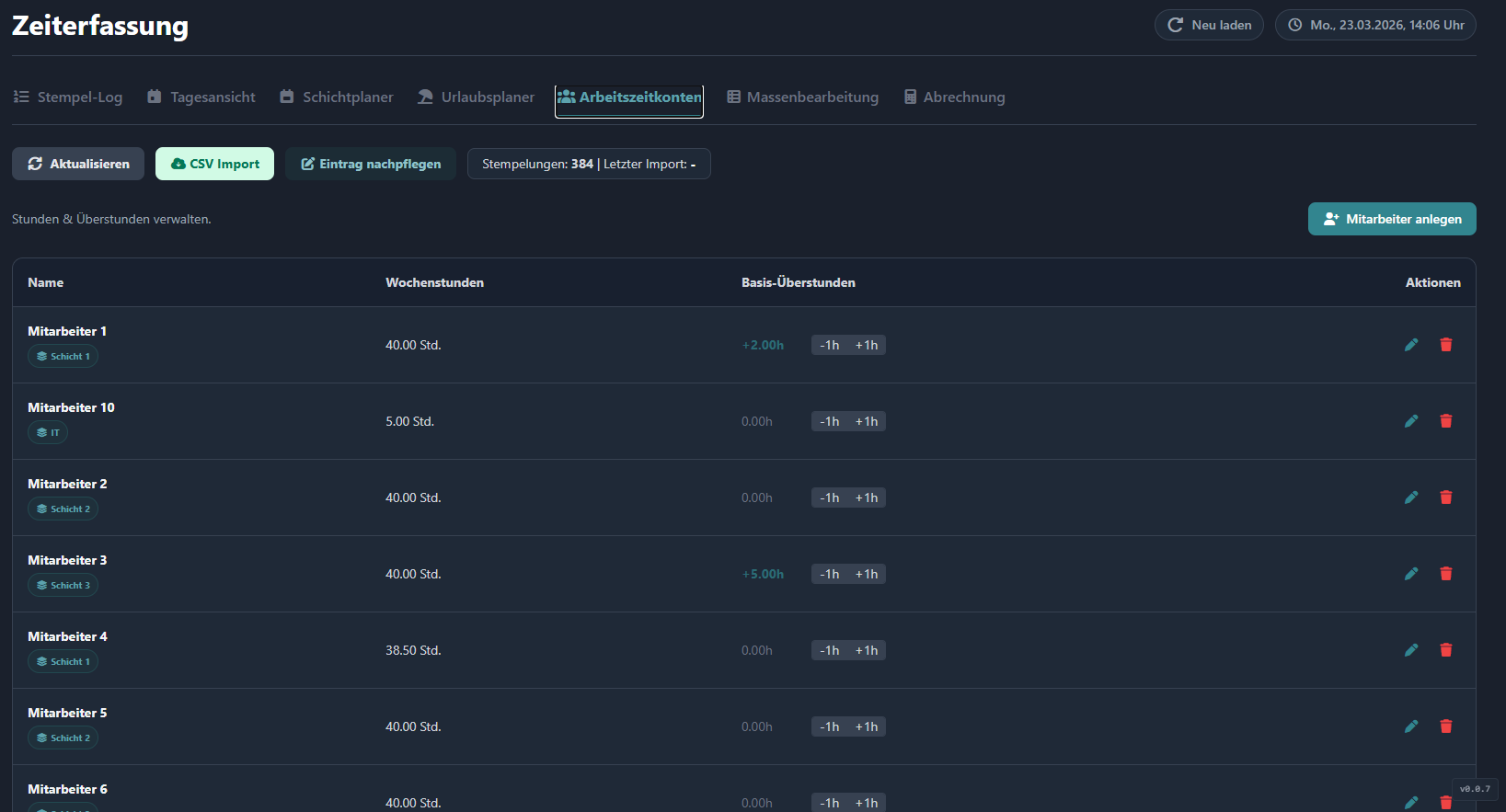The width and height of the screenshot is (1506, 812).
Task: Click the CSV Import button
Action: (214, 164)
